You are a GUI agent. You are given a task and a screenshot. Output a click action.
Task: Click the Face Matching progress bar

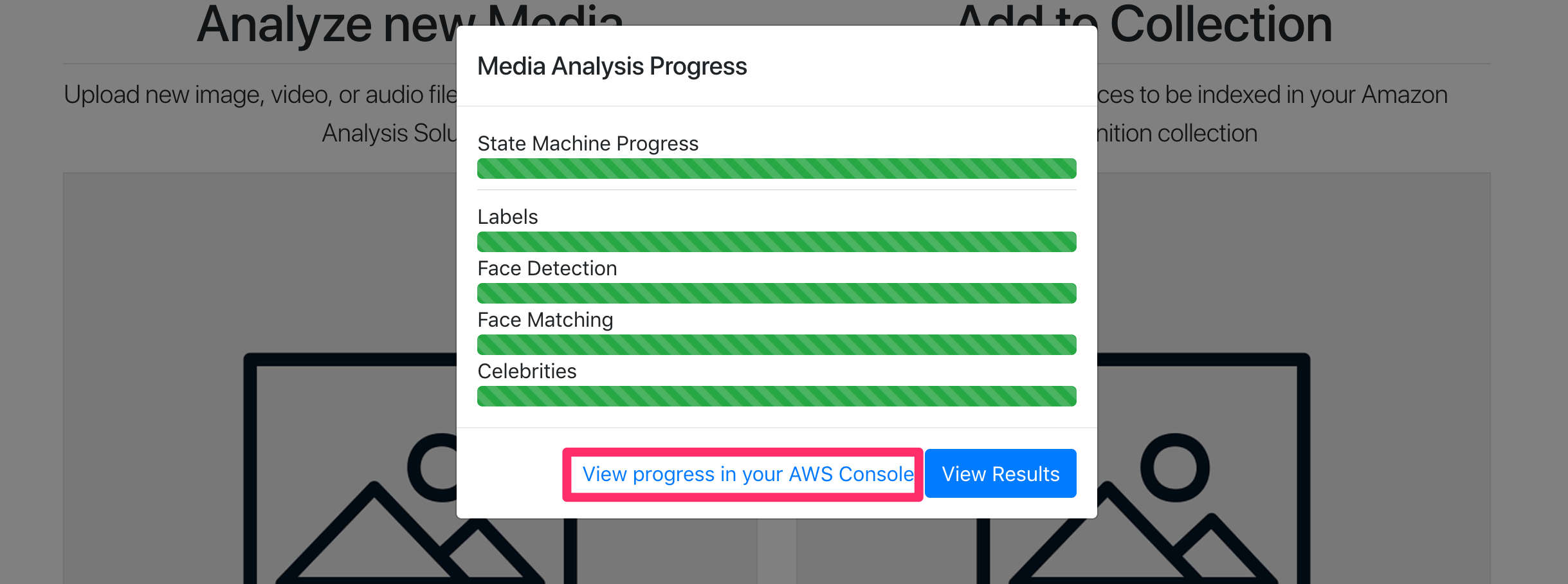pos(776,345)
